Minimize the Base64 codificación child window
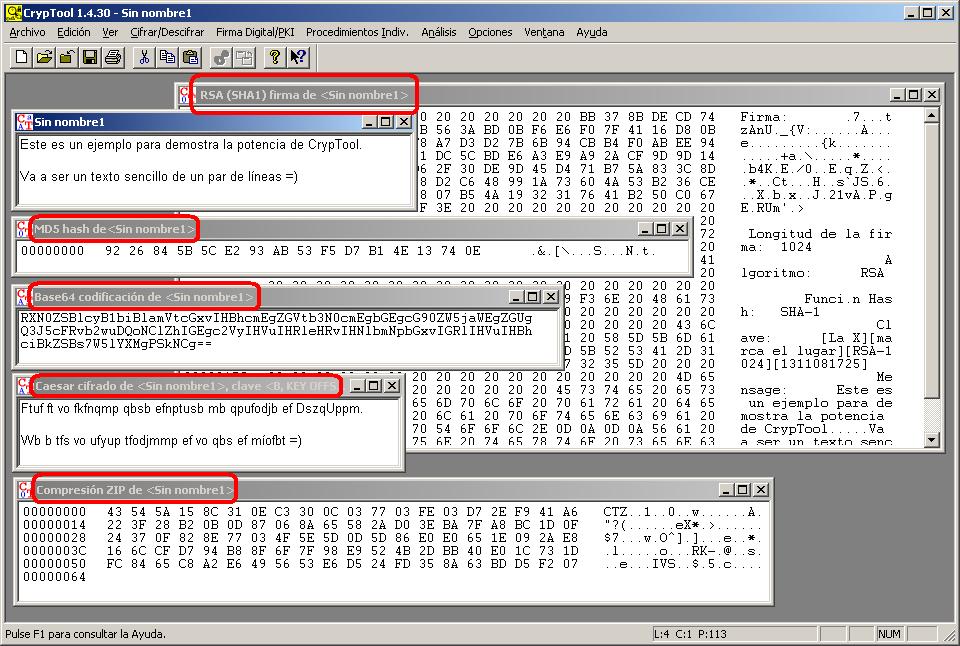The height and width of the screenshot is (646, 960). 516,296
